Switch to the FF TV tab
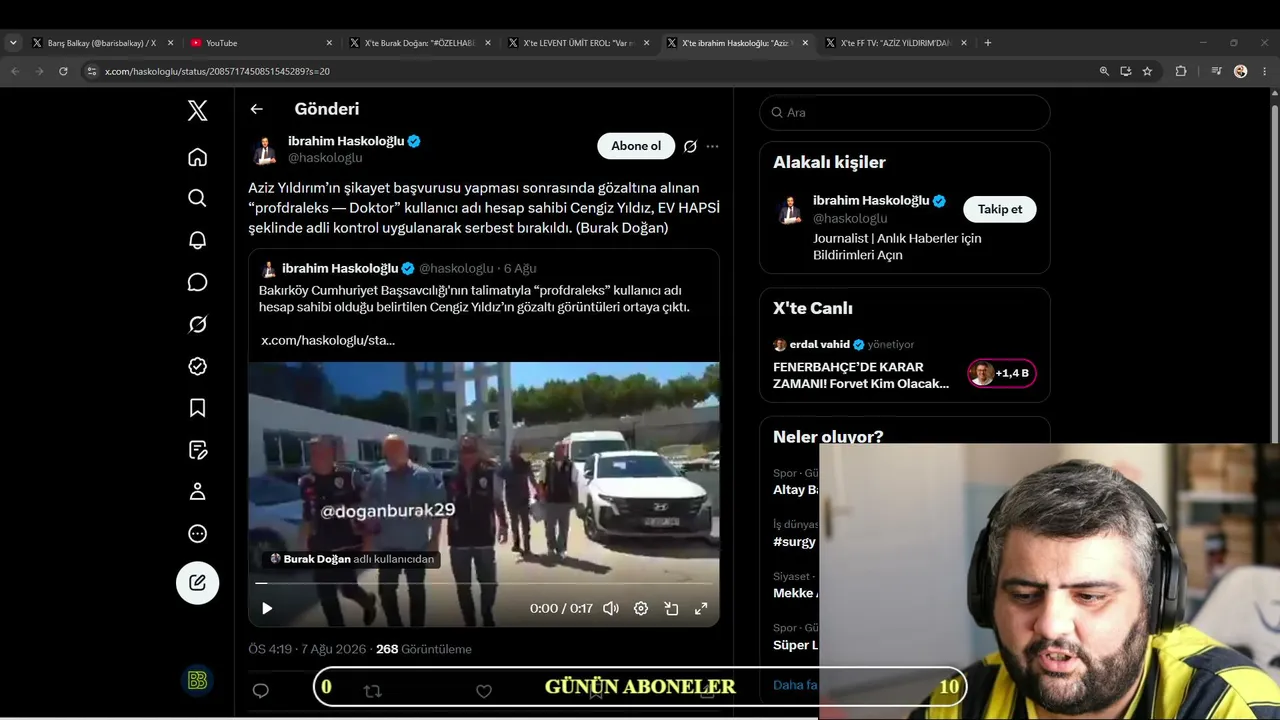 pos(897,43)
